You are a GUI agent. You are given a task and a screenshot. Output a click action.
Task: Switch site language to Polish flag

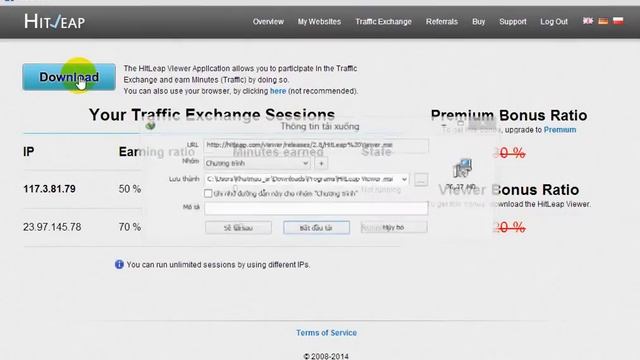click(618, 21)
